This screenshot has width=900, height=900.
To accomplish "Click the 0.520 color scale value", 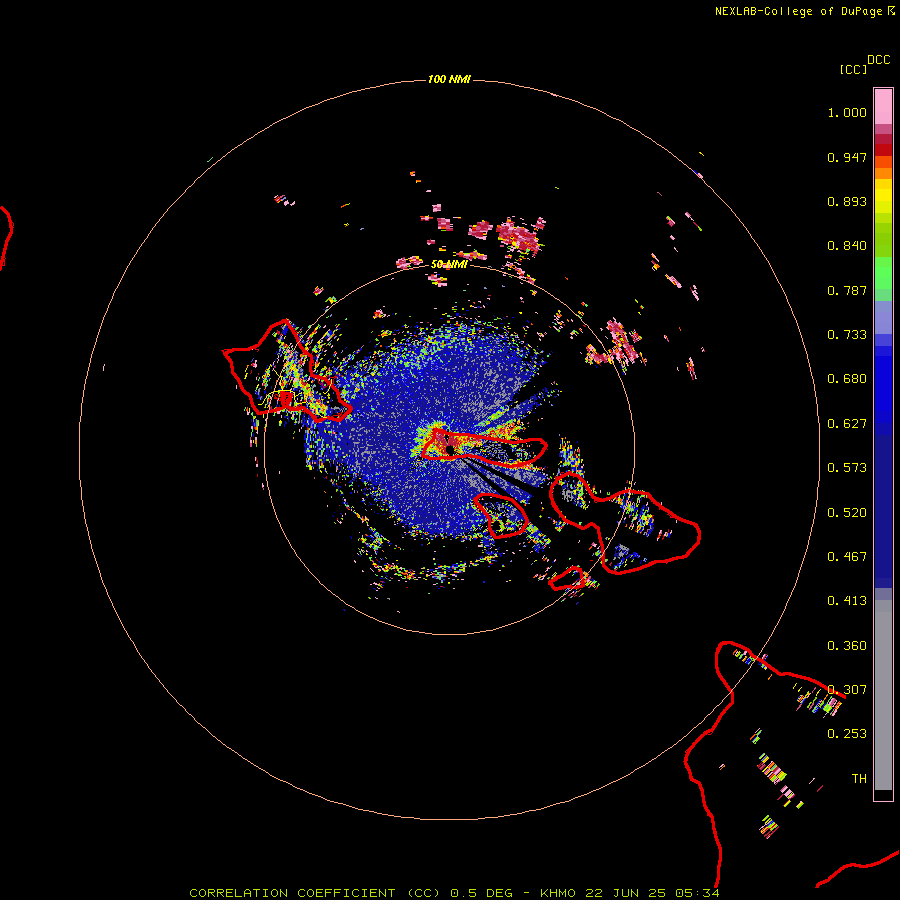I will pyautogui.click(x=847, y=513).
